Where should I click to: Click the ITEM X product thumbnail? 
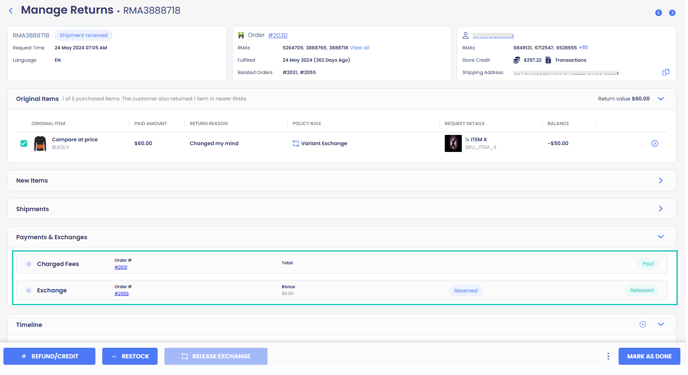(x=453, y=143)
